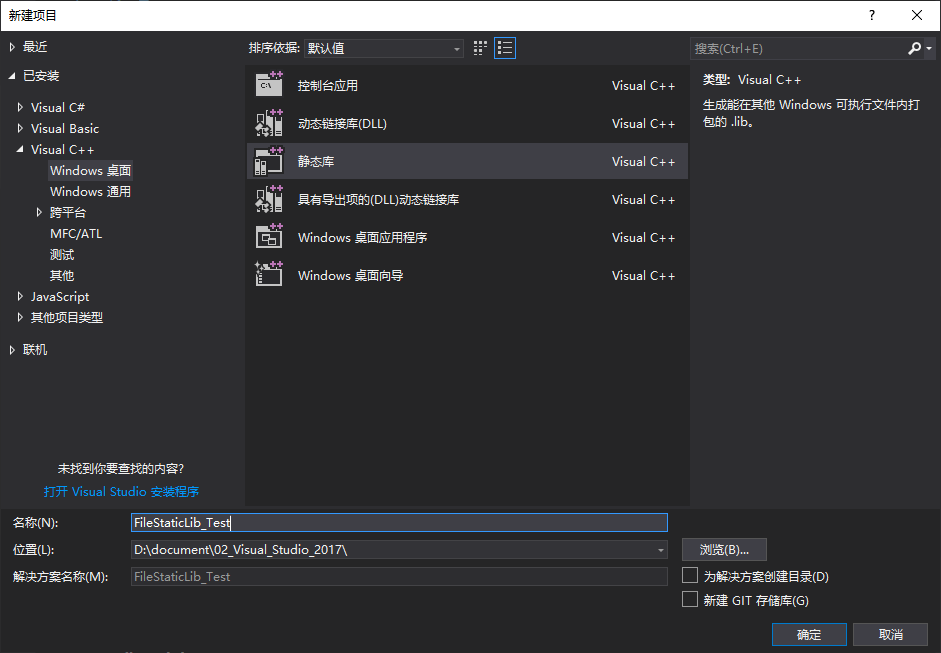Select the Windows 桌面向导 template icon

(268, 275)
